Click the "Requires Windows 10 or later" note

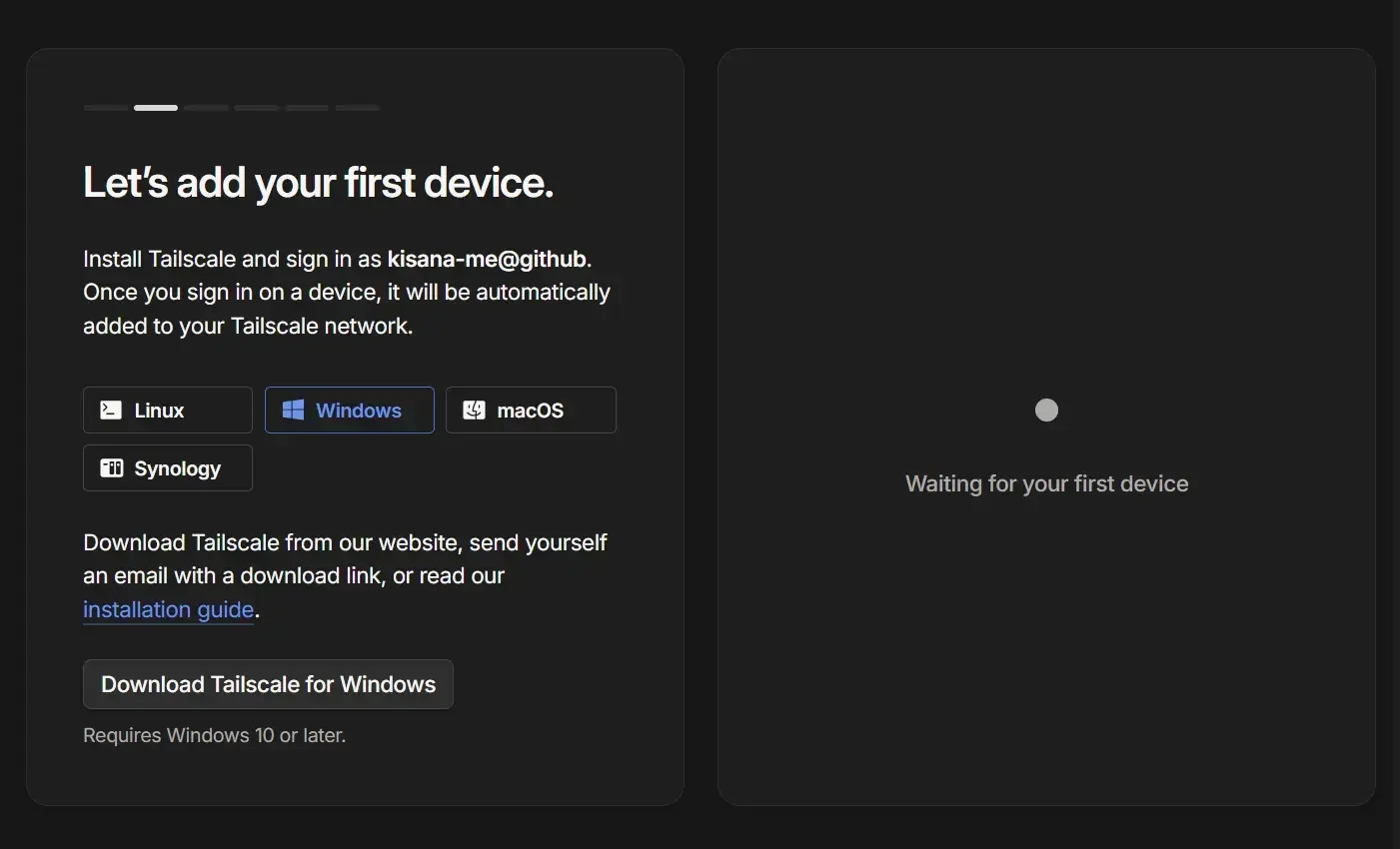click(214, 736)
